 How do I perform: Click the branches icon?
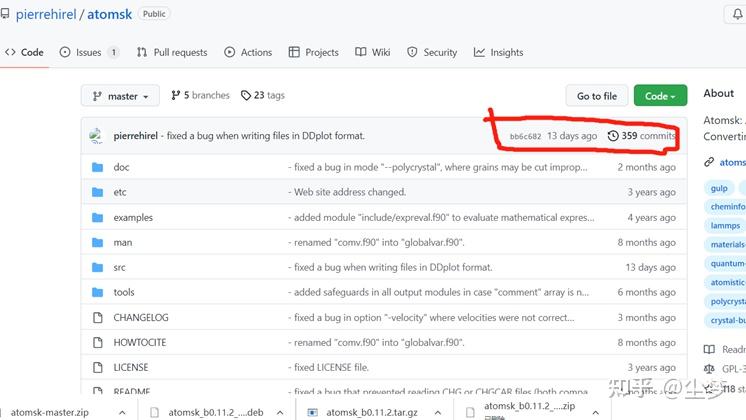click(175, 96)
